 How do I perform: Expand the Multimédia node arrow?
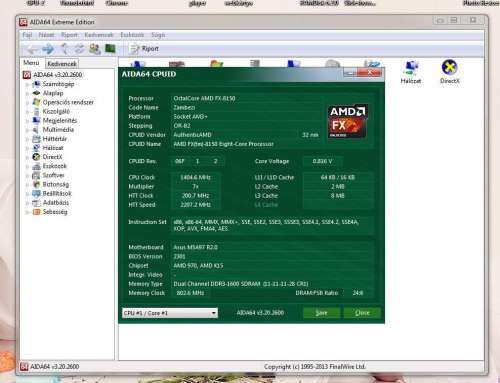tap(27, 130)
